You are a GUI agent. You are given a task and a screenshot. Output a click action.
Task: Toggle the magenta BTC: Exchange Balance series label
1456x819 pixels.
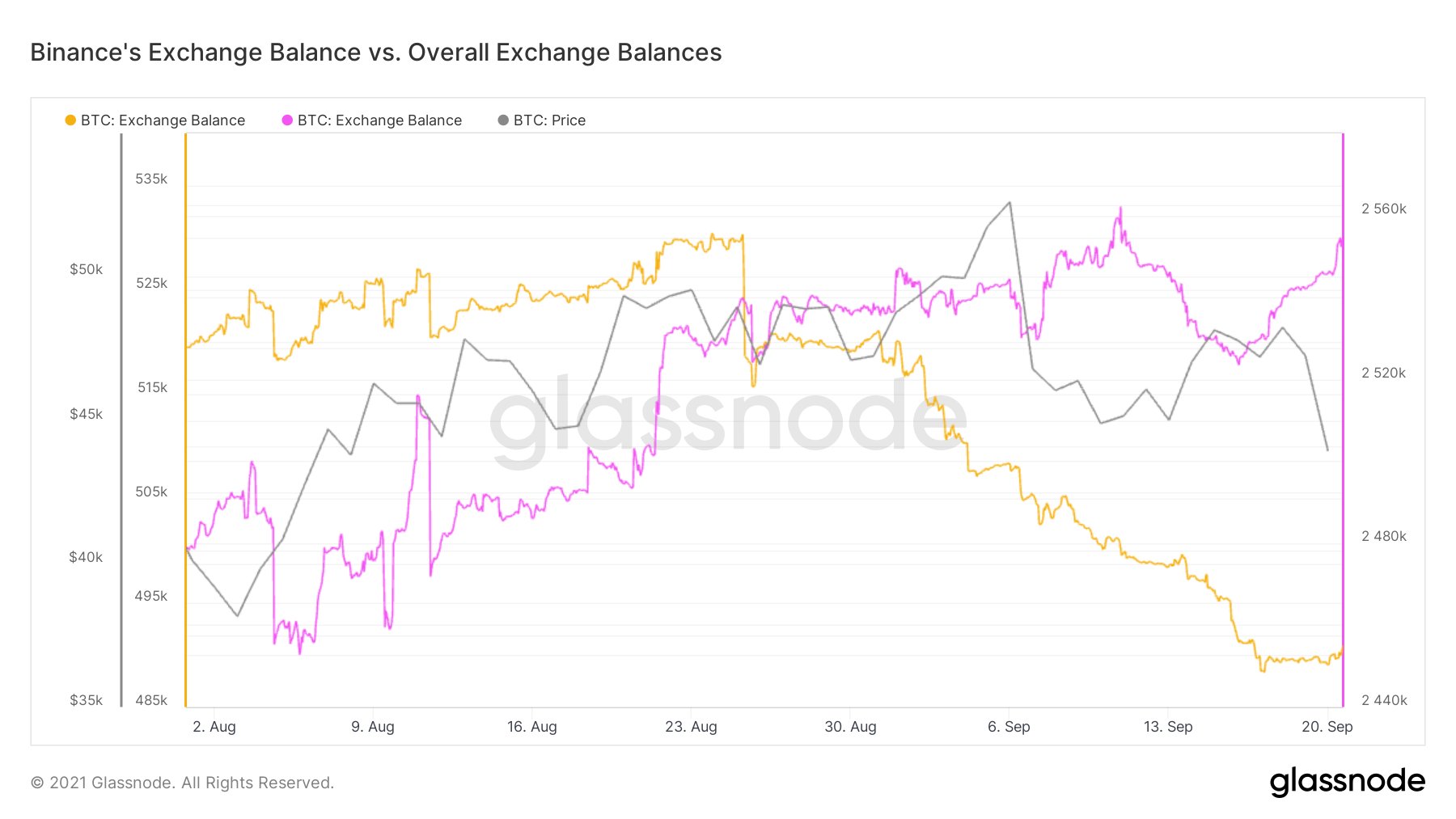pyautogui.click(x=379, y=120)
